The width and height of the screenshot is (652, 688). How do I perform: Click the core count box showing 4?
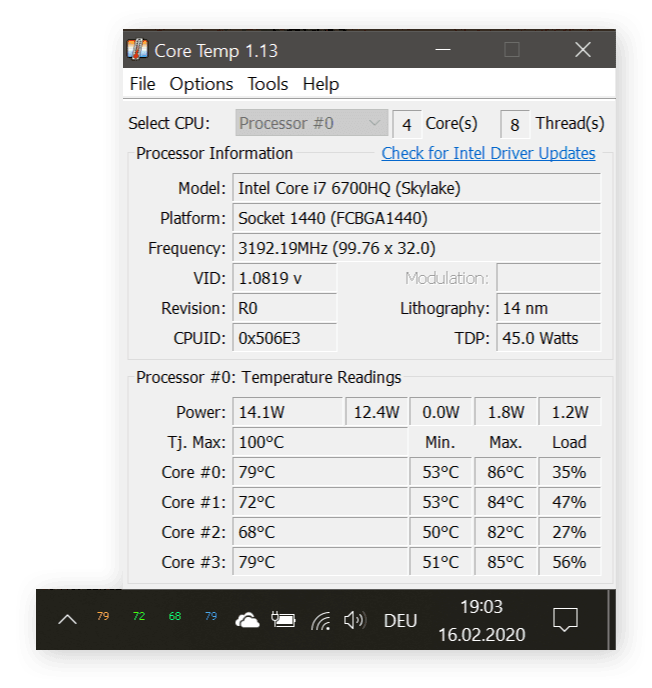pos(407,124)
